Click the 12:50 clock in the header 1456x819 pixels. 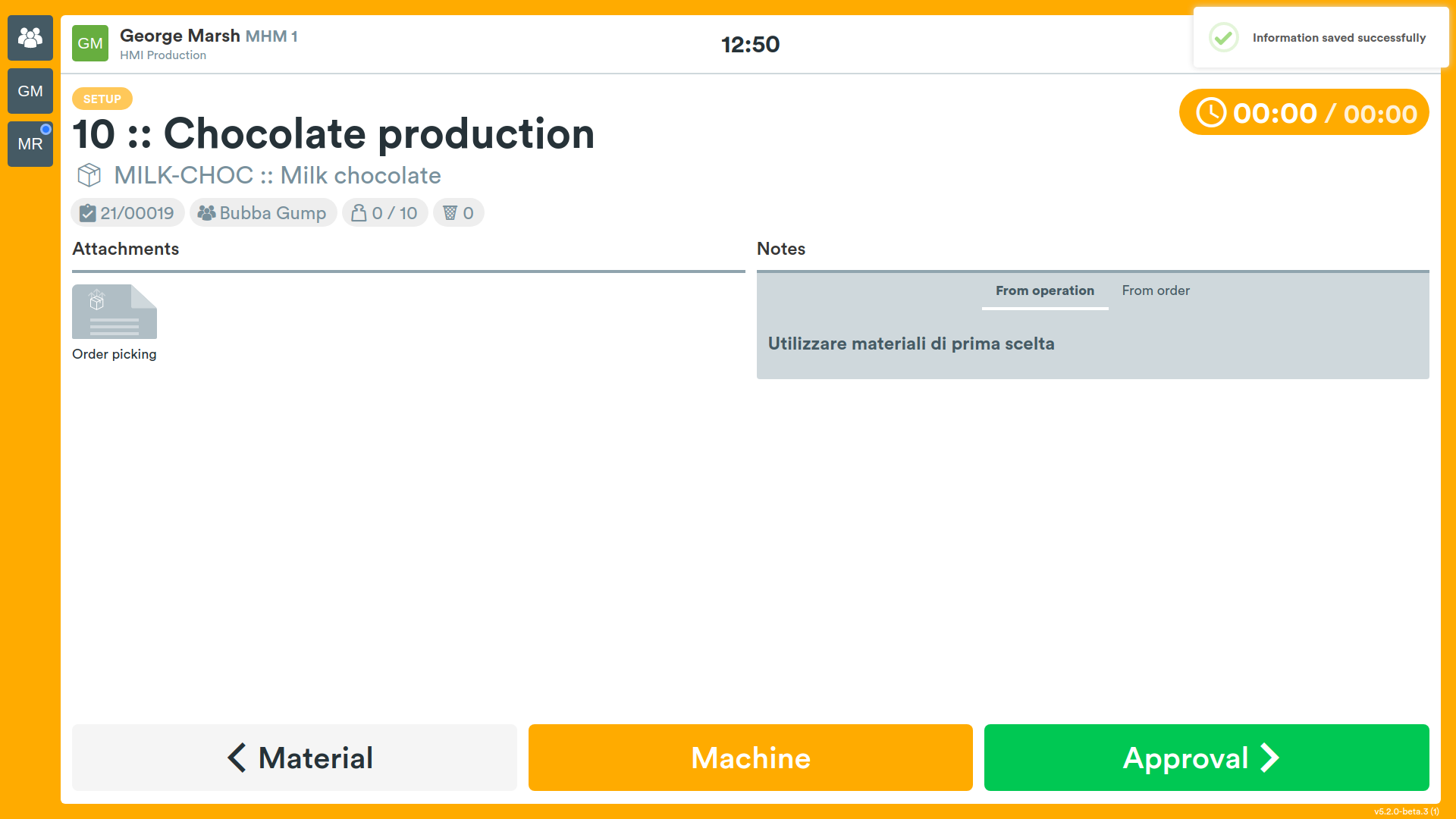(750, 45)
